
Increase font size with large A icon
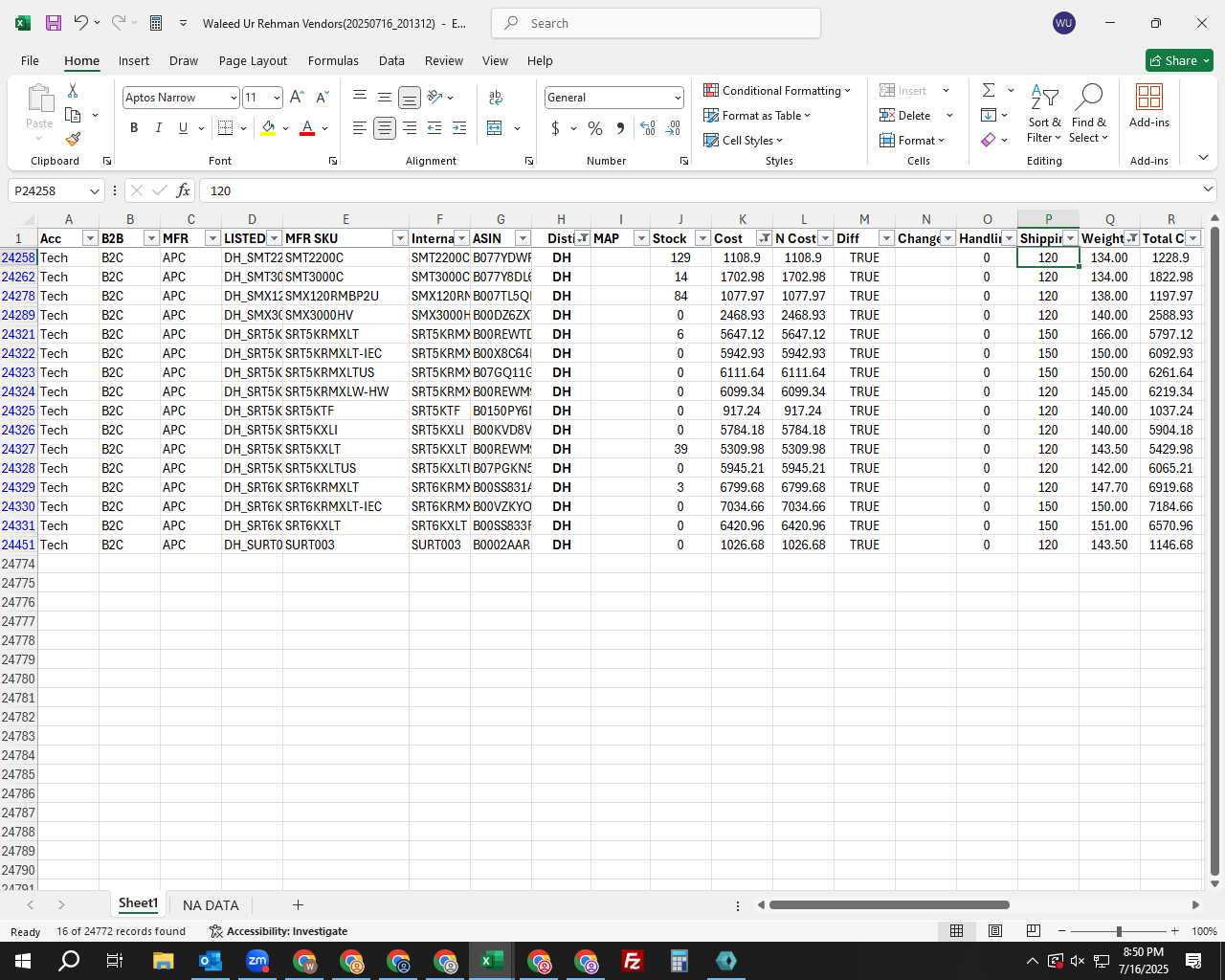tap(297, 97)
